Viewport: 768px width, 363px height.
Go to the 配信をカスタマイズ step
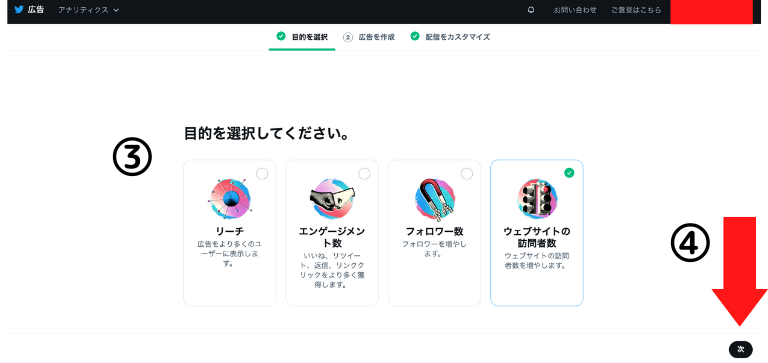point(450,37)
